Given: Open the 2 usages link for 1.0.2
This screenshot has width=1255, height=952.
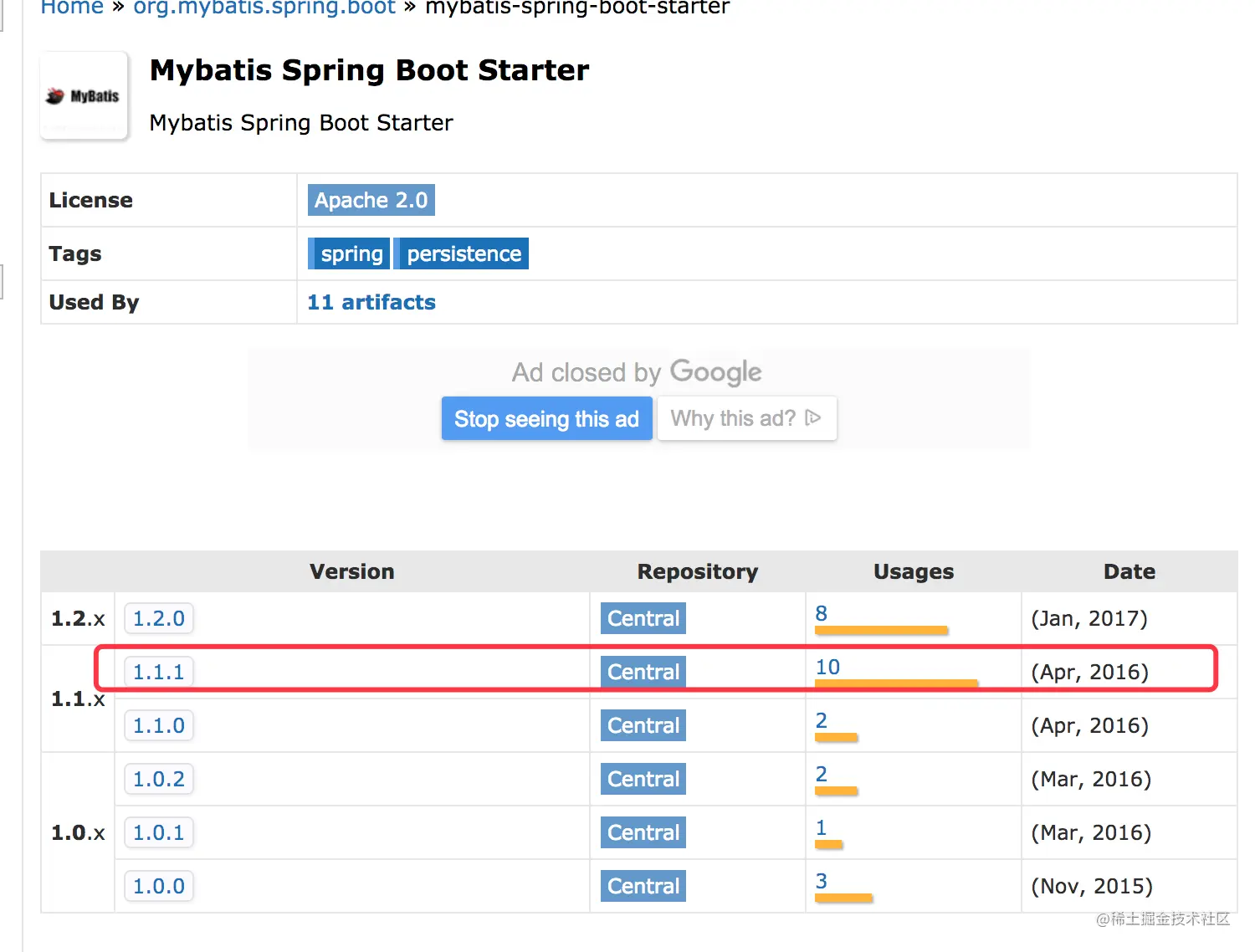Looking at the screenshot, I should pos(822,774).
